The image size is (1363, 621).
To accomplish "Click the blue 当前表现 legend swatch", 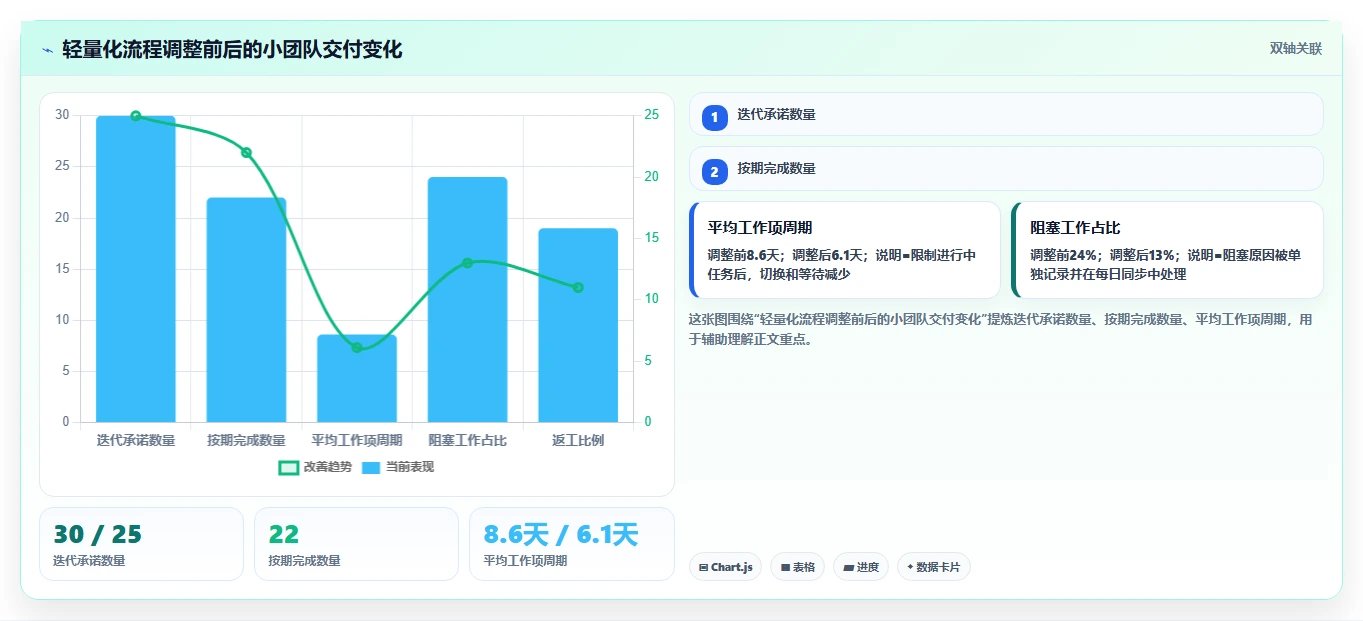I will (x=371, y=467).
